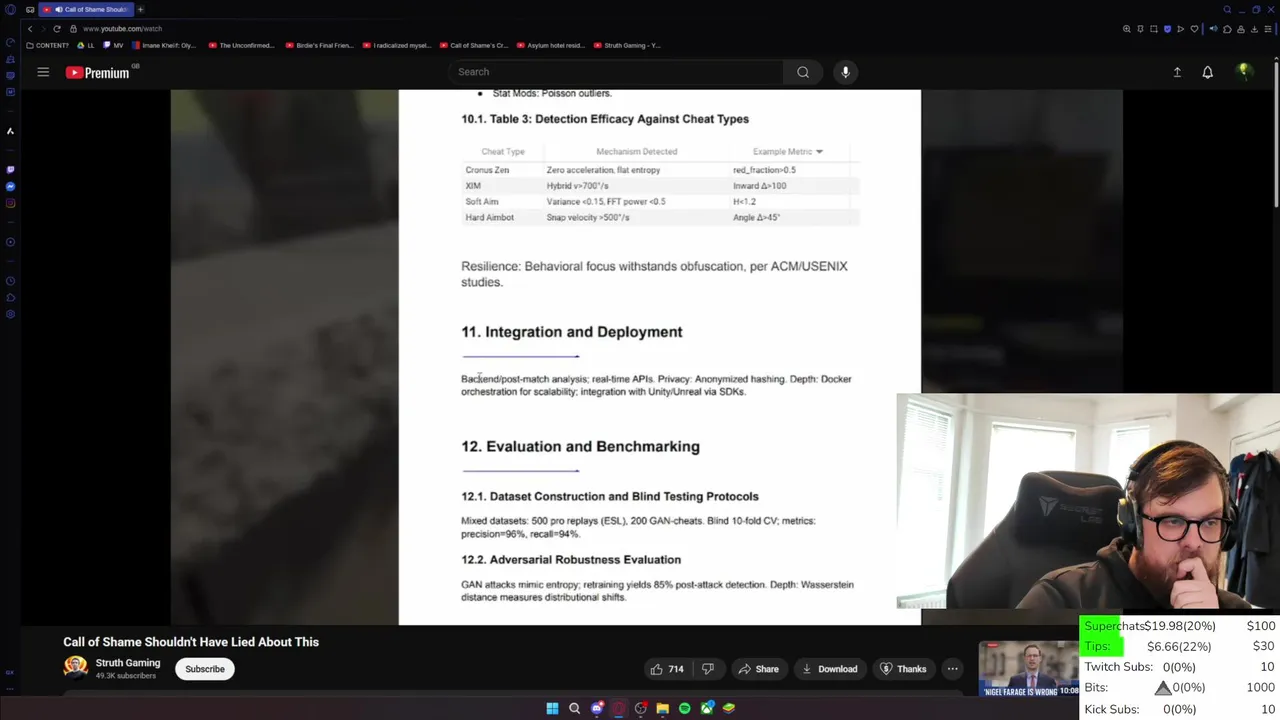Click the player/flow arrow toolbar icon

tap(1181, 29)
